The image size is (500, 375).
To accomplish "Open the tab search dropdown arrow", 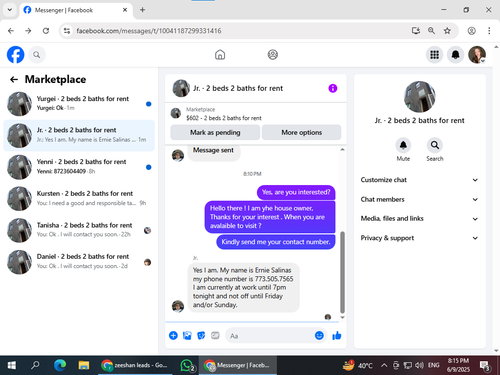I will point(10,10).
